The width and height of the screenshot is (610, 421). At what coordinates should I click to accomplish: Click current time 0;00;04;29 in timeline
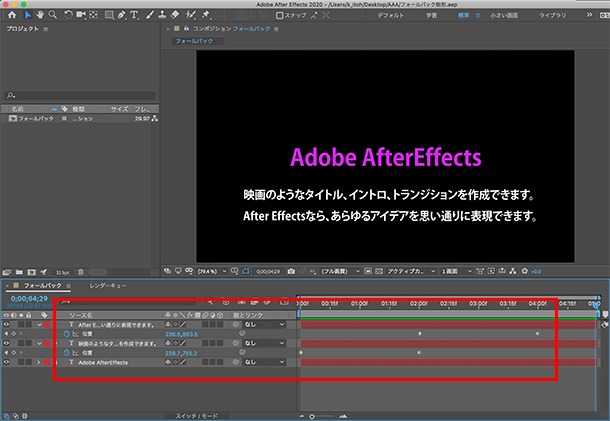29,298
